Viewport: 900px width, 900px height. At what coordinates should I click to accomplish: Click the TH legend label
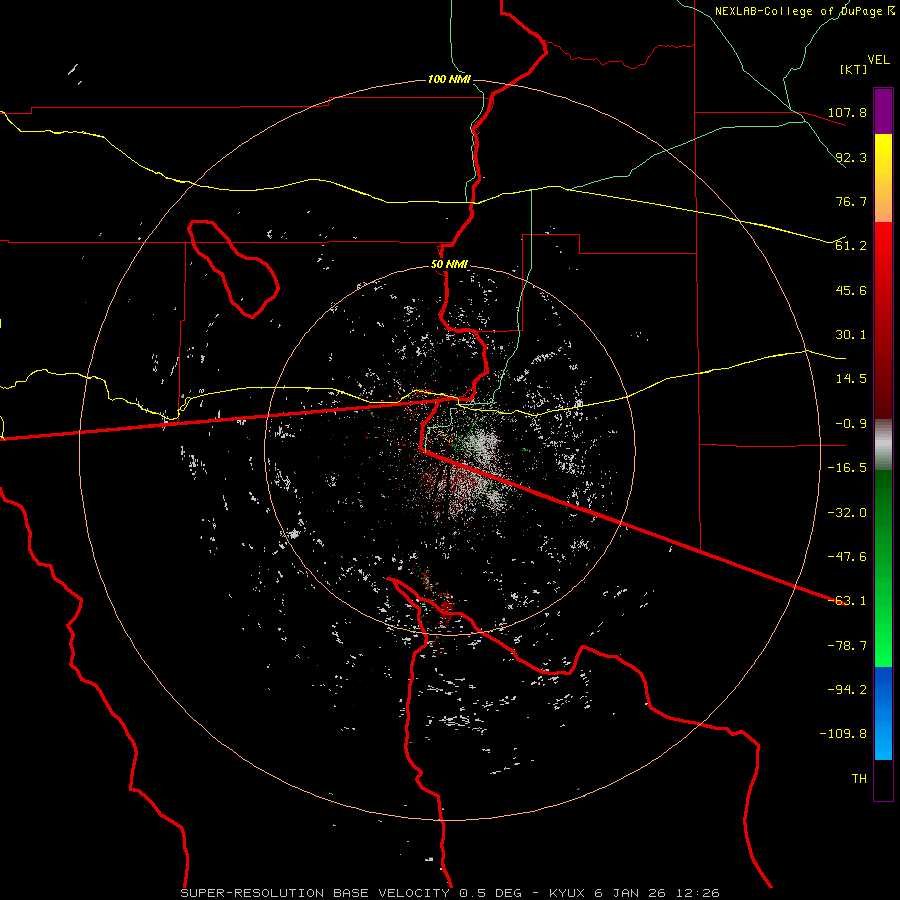[859, 779]
